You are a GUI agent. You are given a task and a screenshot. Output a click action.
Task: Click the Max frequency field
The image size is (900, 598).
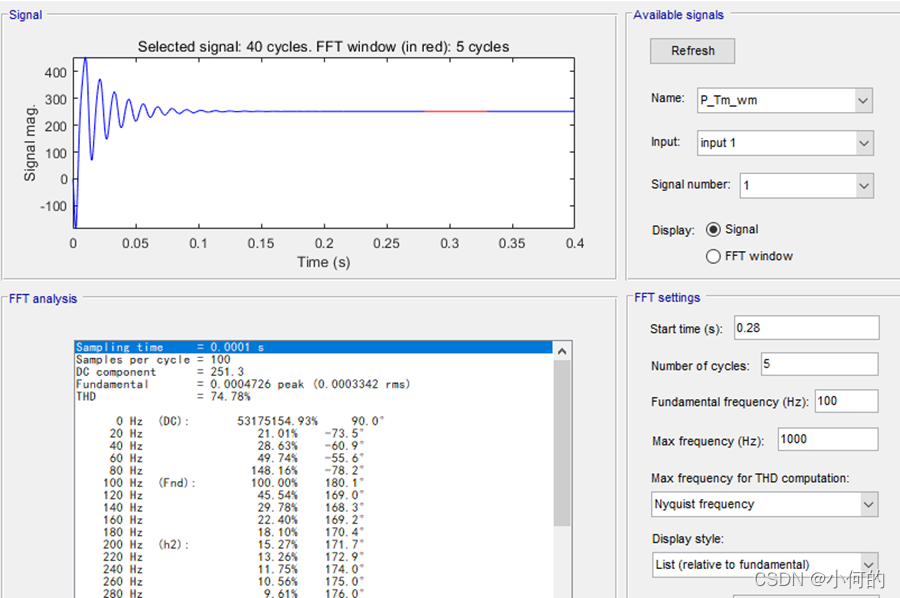[828, 439]
